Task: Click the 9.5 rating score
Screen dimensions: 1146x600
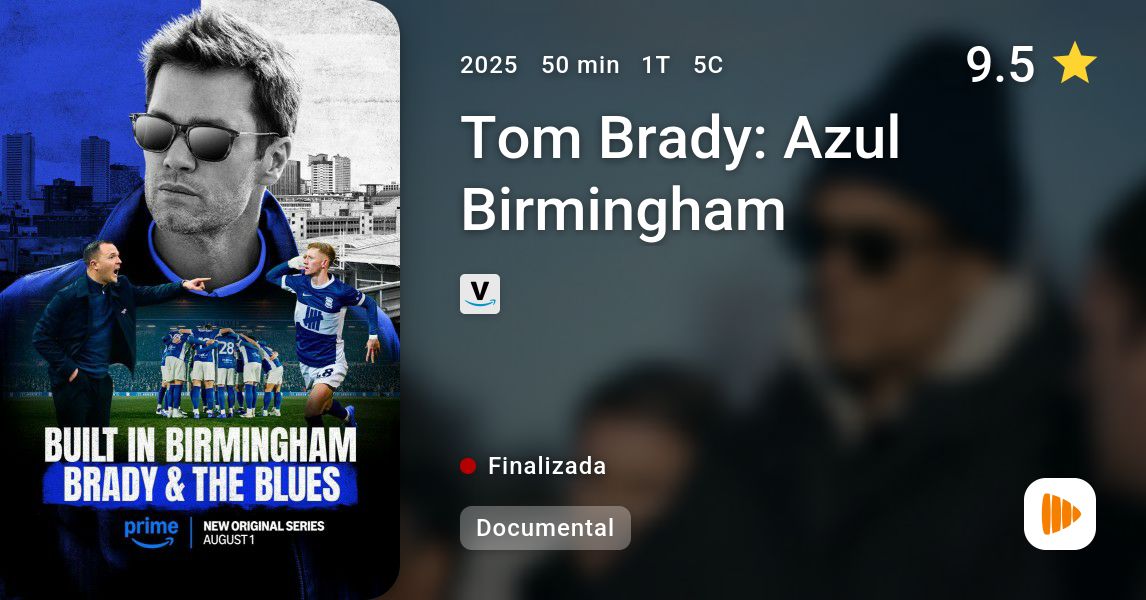Action: [x=1000, y=64]
